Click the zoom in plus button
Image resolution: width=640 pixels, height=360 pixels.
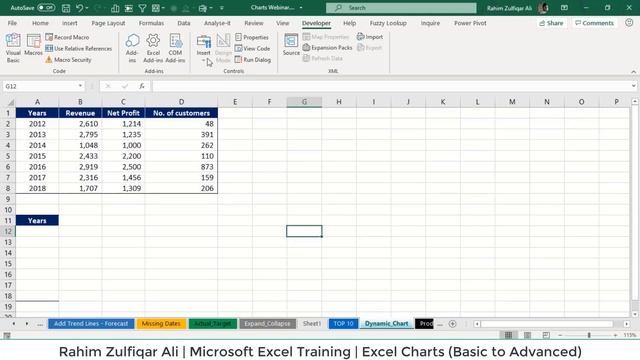click(615, 335)
